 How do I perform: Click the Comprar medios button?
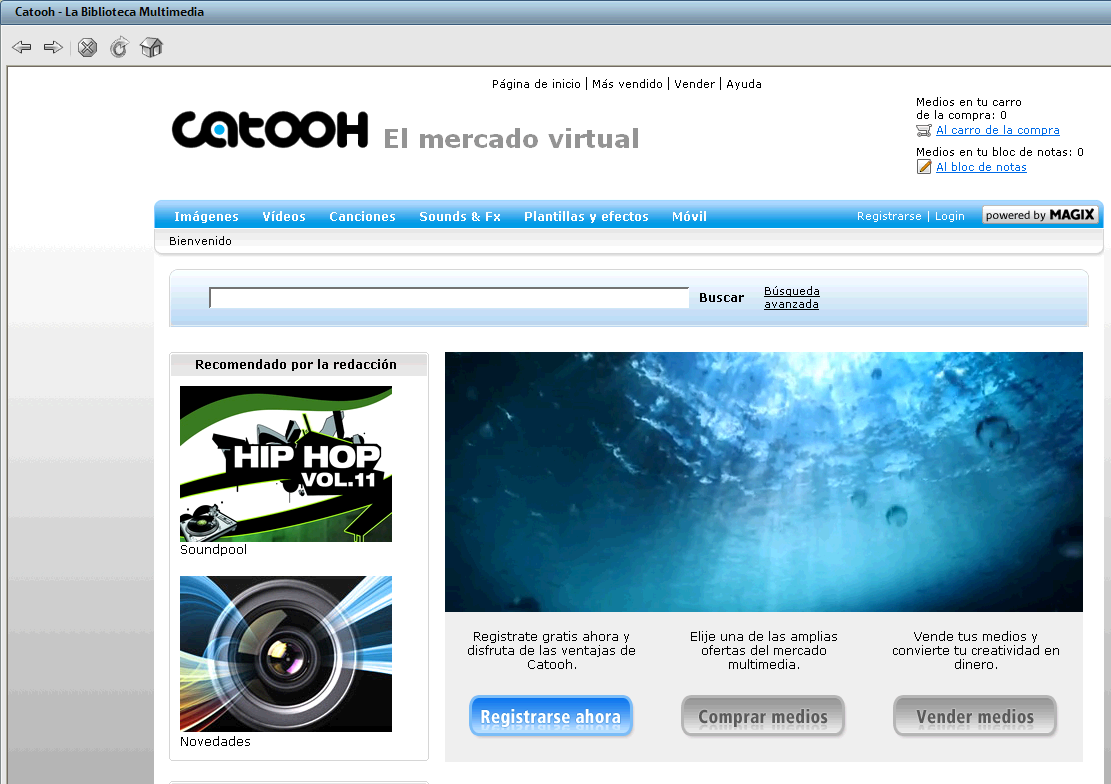click(763, 716)
